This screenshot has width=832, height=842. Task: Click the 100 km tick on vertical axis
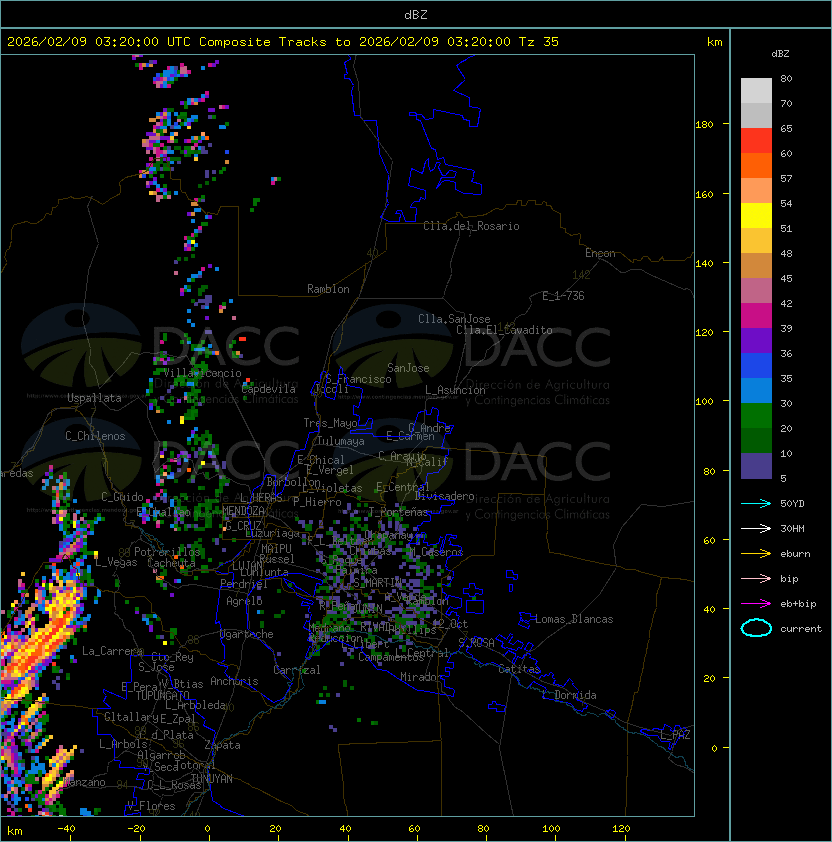coord(704,401)
